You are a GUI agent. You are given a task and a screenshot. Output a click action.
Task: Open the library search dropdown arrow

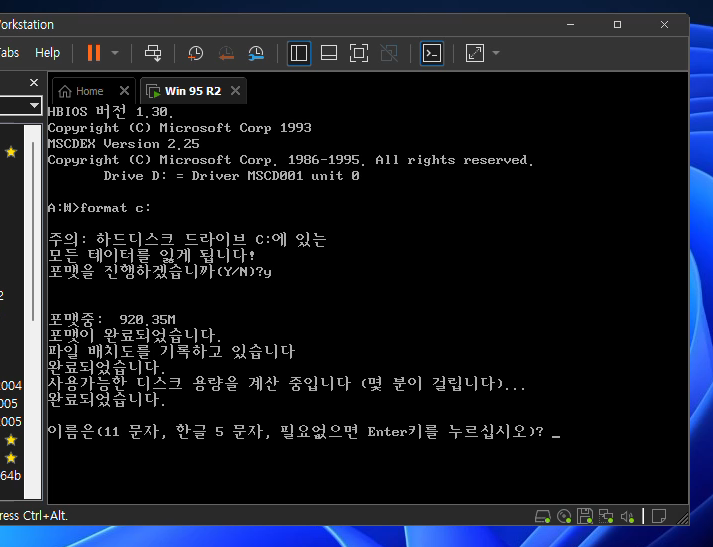34,105
